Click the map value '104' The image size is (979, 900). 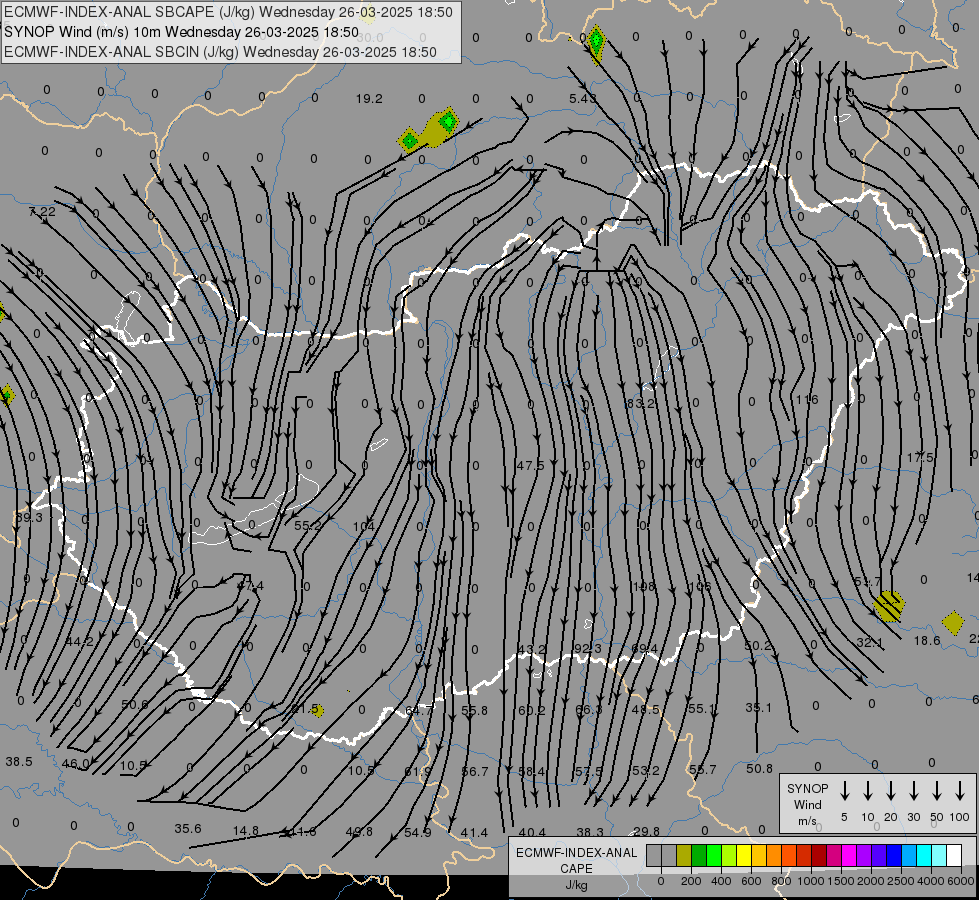[364, 527]
